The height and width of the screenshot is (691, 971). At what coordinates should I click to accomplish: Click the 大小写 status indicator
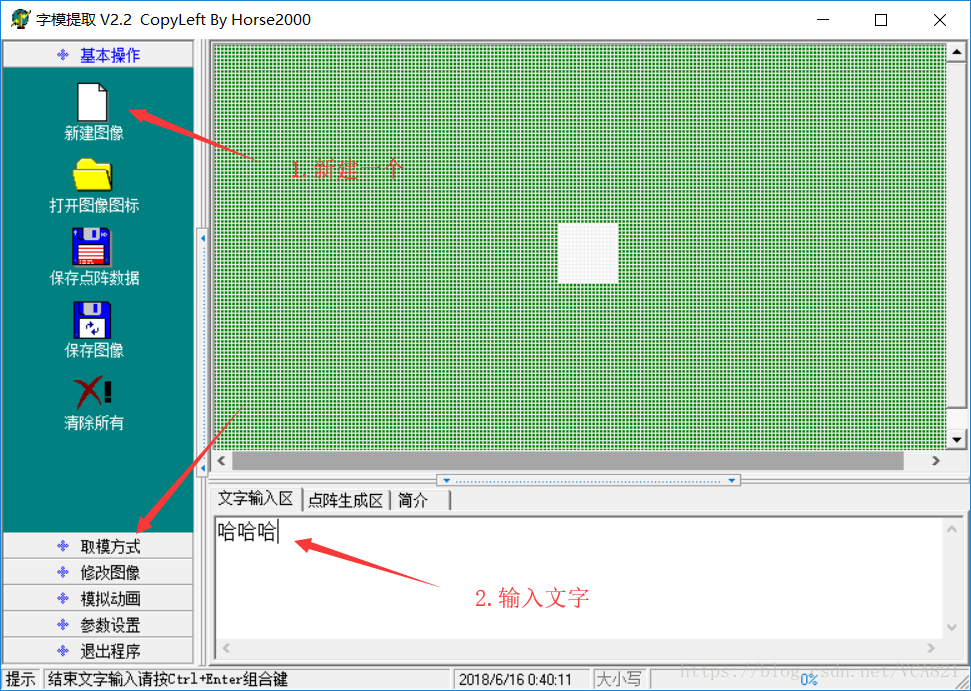[619, 679]
